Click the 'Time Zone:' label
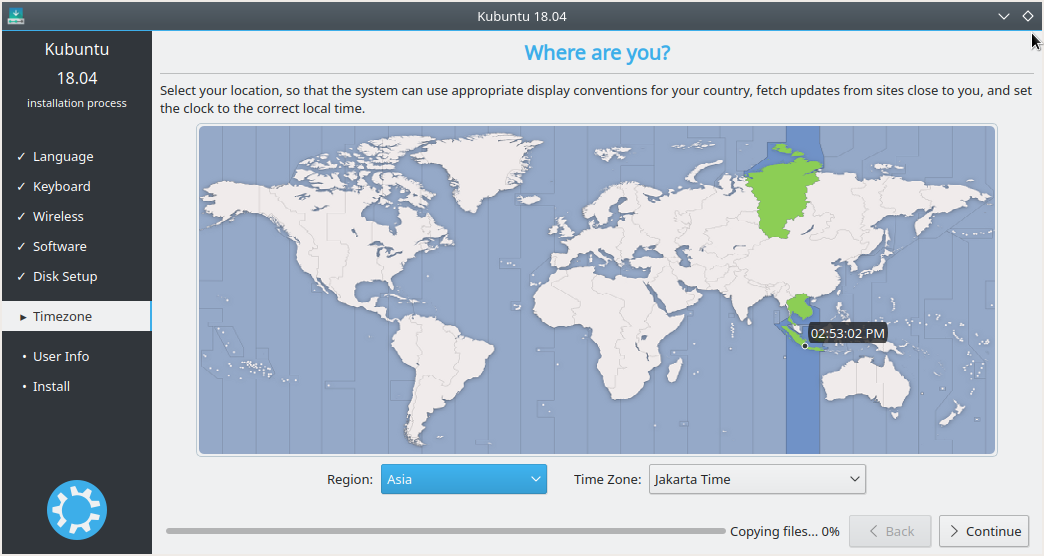The image size is (1044, 556). coord(607,479)
